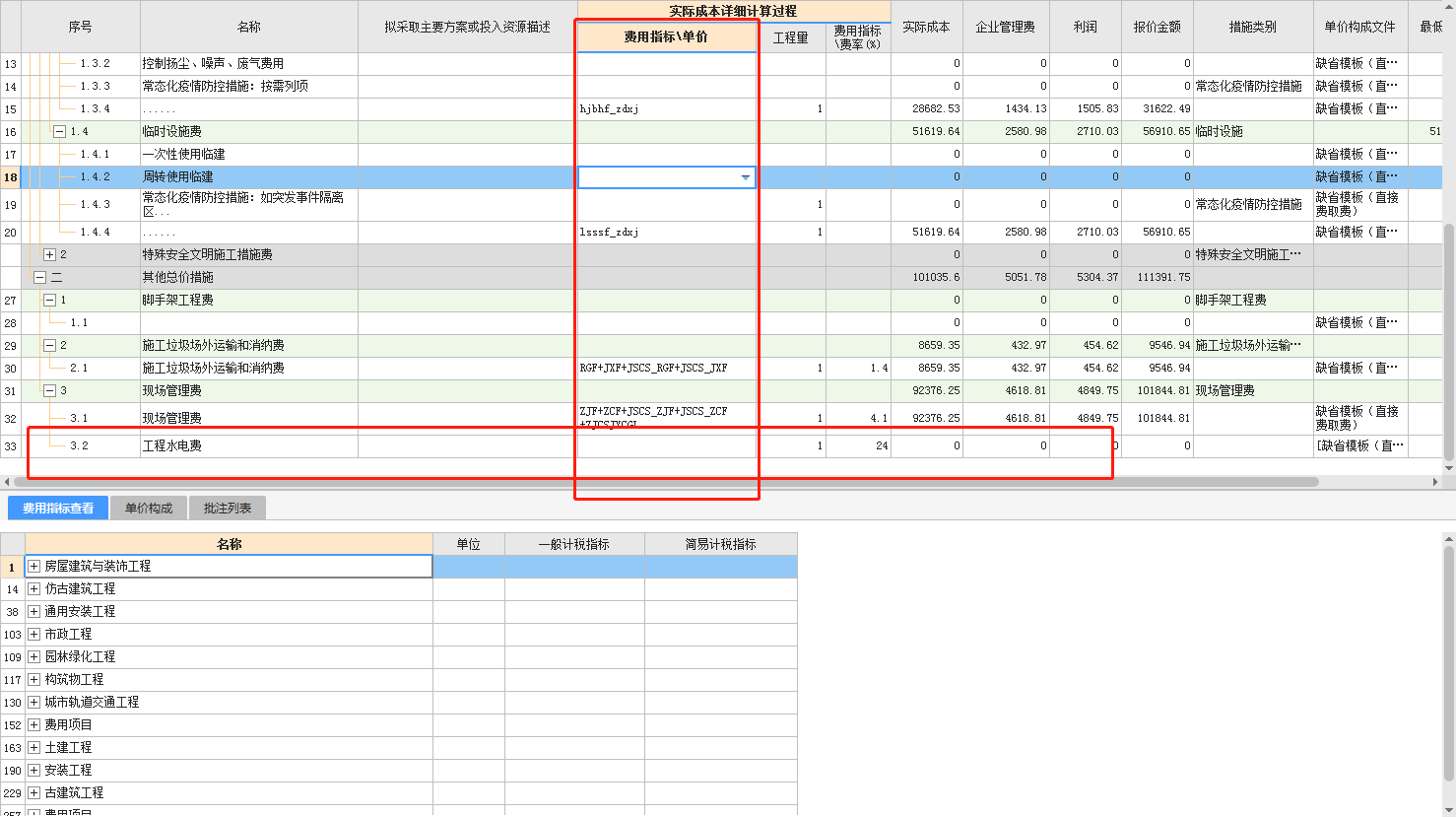Viewport: 1456px width, 817px height.
Task: Click the 4.1 rate cell of 现场管理费
Action: point(858,419)
